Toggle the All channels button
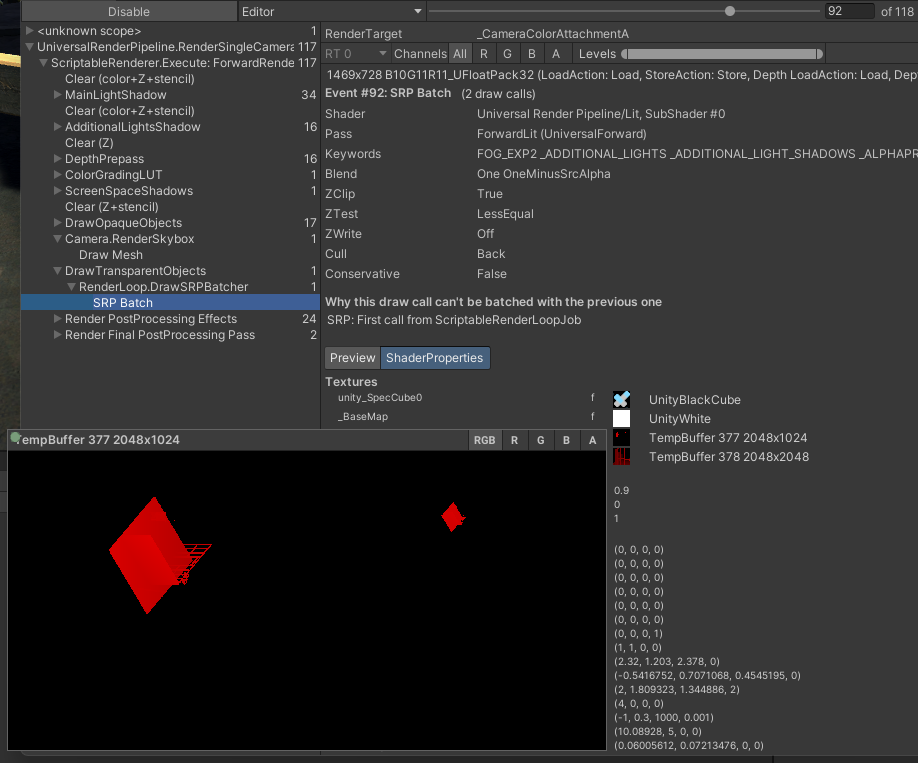The image size is (918, 763). (459, 54)
